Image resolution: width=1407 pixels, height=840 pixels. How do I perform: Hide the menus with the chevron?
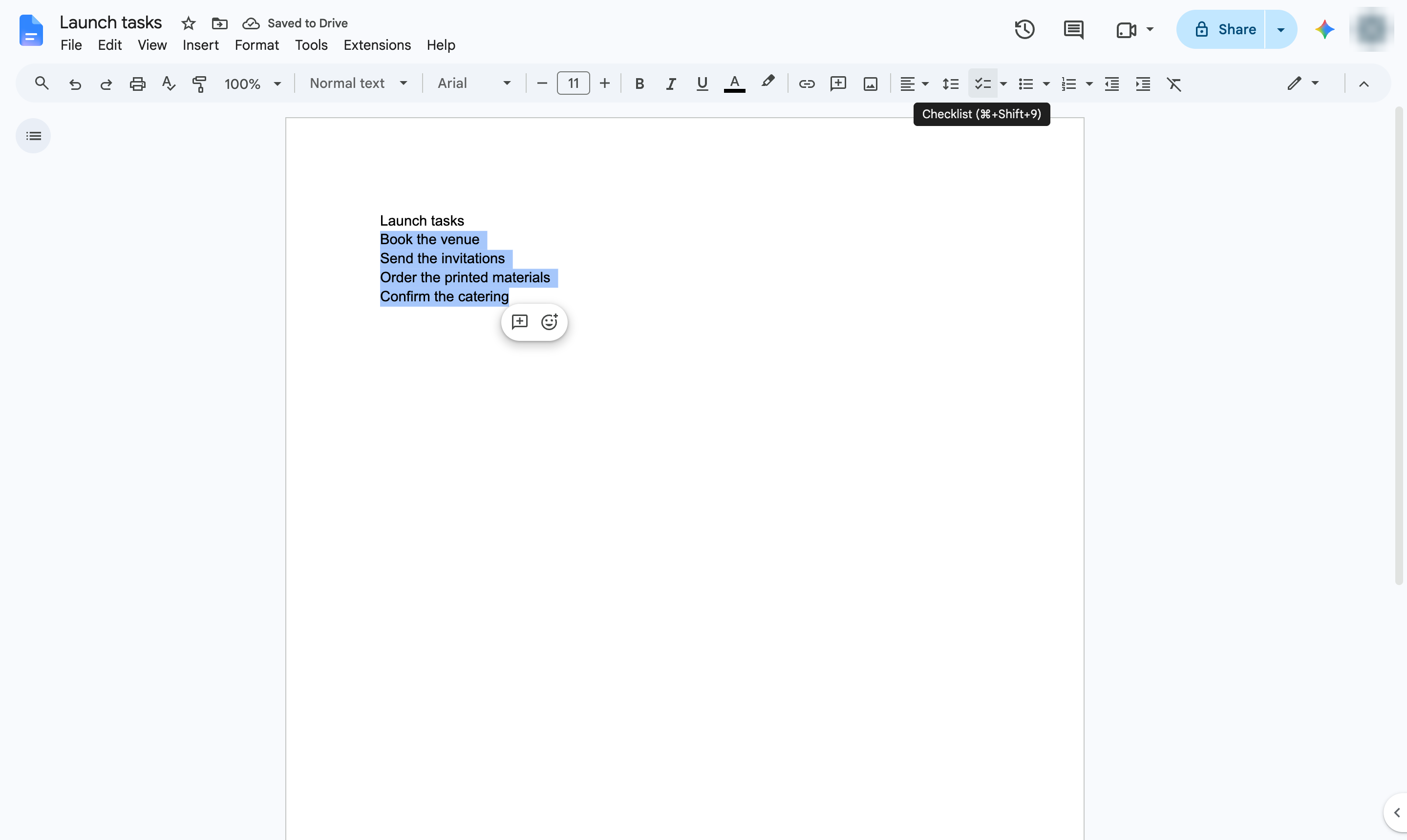tap(1364, 84)
